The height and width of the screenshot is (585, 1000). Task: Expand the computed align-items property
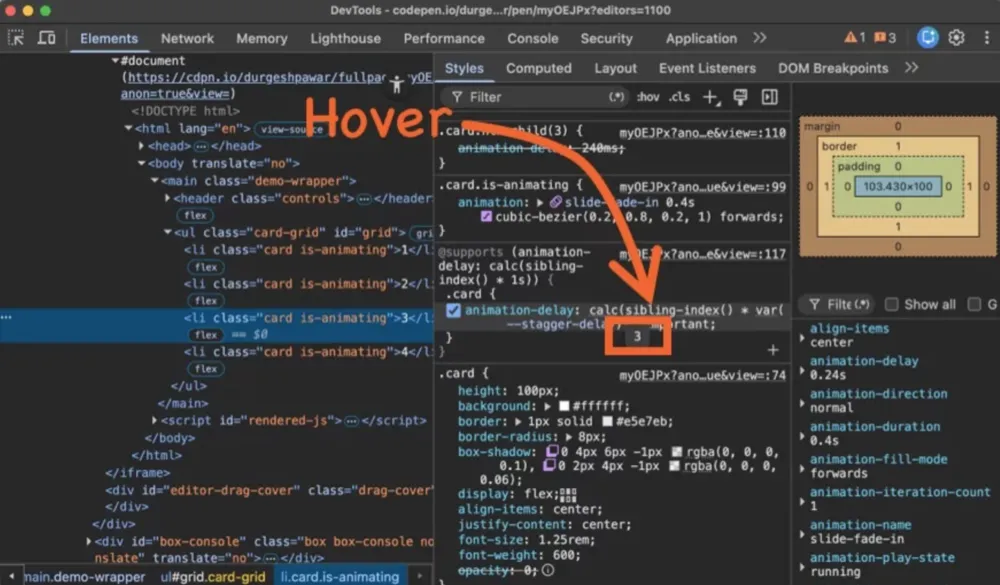[x=802, y=336]
